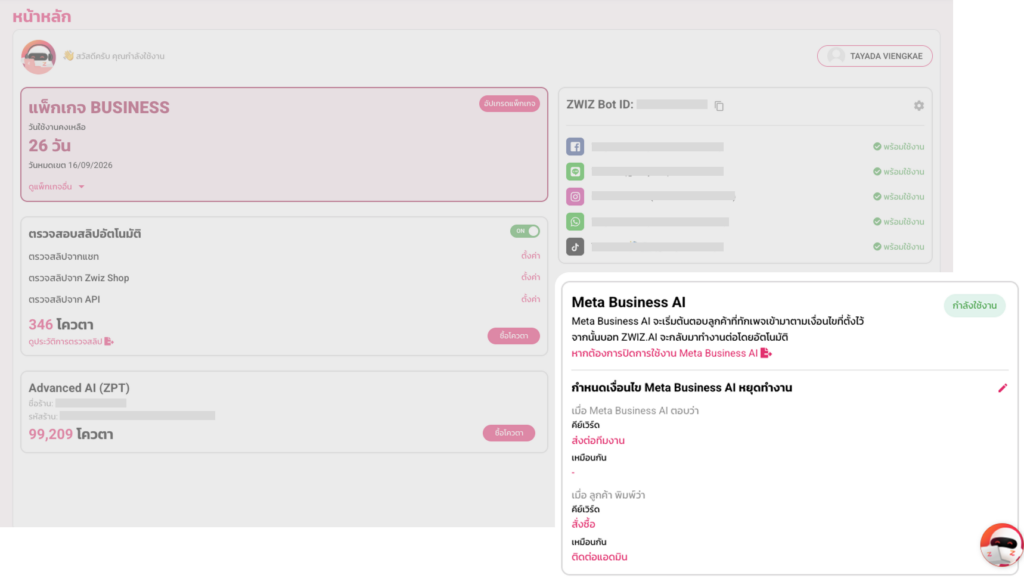The image size is (1024, 585).
Task: Edit the Meta Business AI stop conditions pencil
Action: [x=1002, y=388]
